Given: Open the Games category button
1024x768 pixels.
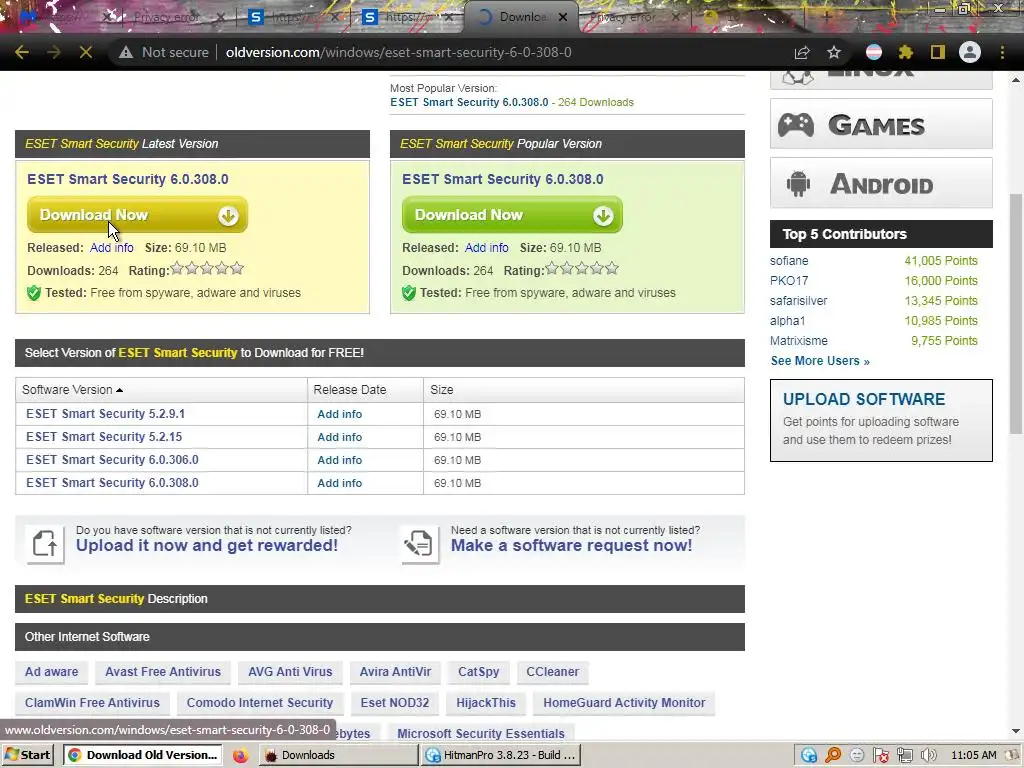Looking at the screenshot, I should click(x=881, y=124).
